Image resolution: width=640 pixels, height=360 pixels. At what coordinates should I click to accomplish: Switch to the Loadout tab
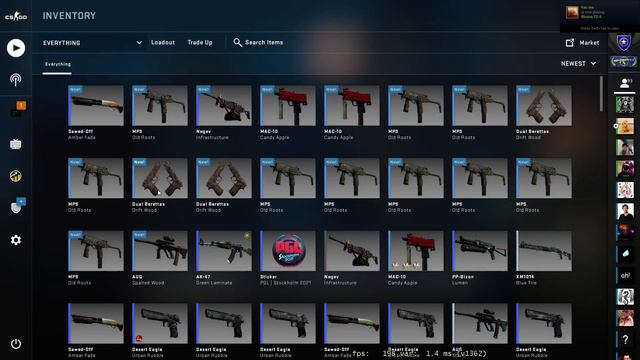click(163, 42)
